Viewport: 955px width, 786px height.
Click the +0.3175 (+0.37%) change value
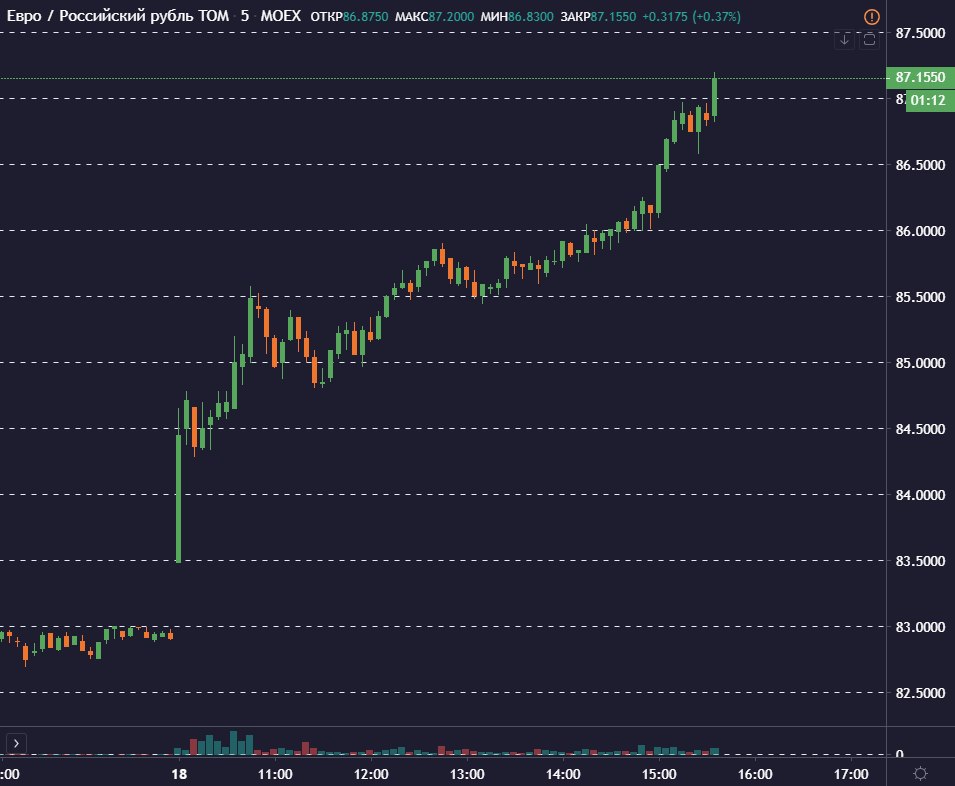pos(691,16)
